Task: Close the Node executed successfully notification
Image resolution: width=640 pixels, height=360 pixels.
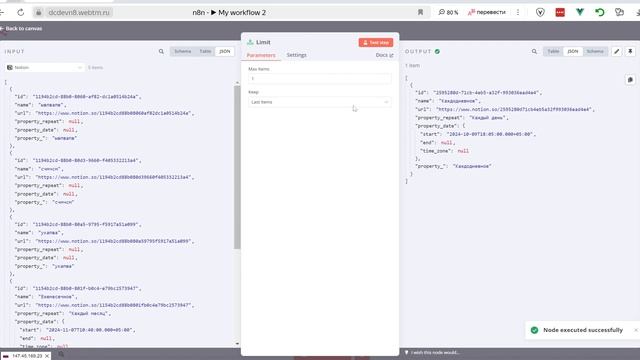Action: (x=636, y=330)
